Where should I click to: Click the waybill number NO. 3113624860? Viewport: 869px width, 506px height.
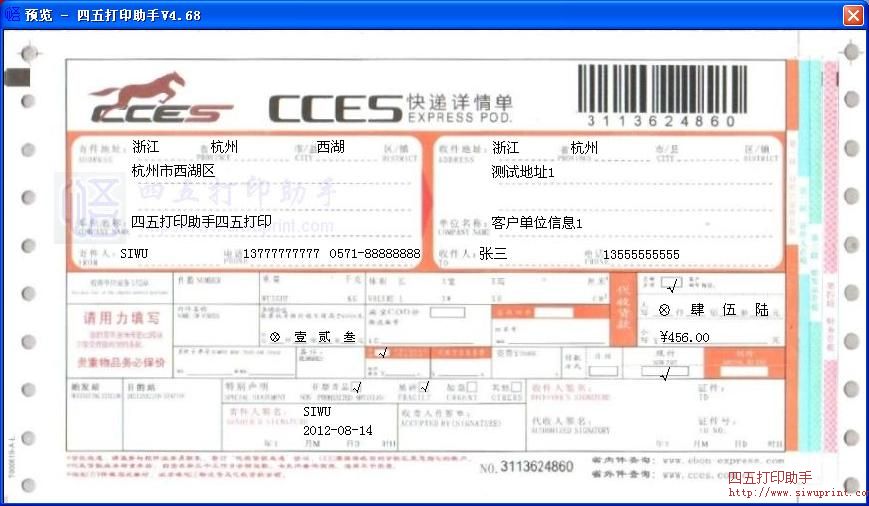(x=526, y=467)
